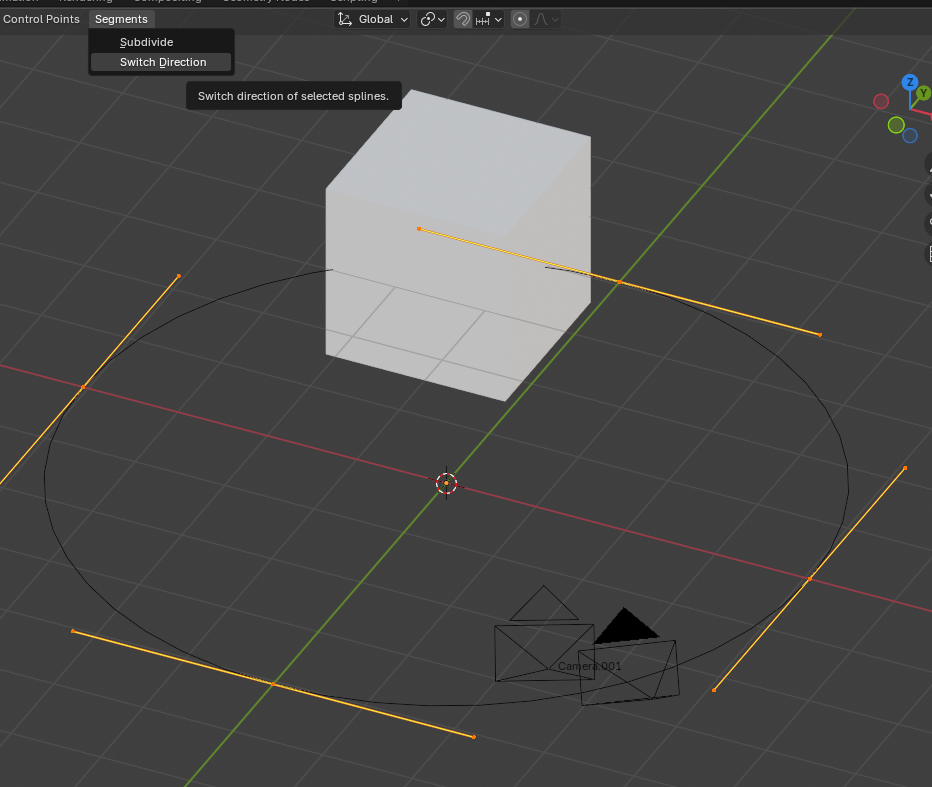The height and width of the screenshot is (787, 932).
Task: Open the pivot point dropdown
Action: (x=433, y=19)
